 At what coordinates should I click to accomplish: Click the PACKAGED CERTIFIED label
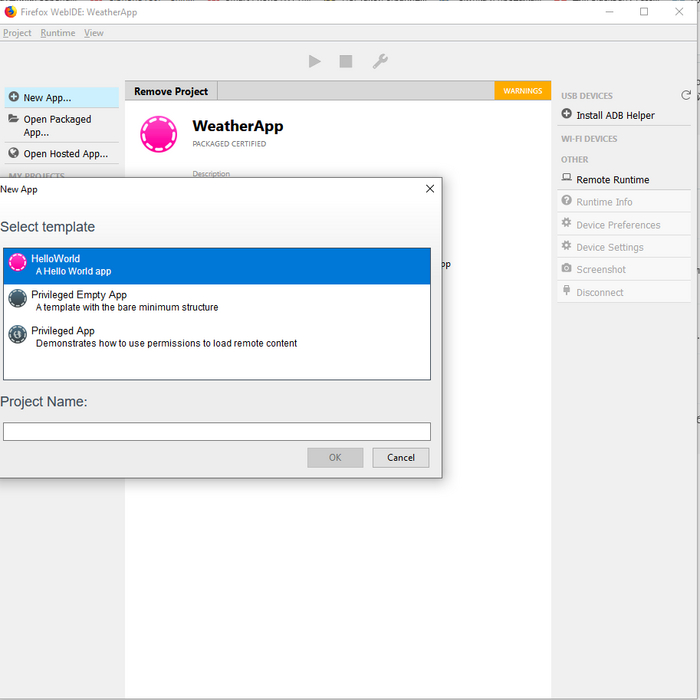(229, 144)
